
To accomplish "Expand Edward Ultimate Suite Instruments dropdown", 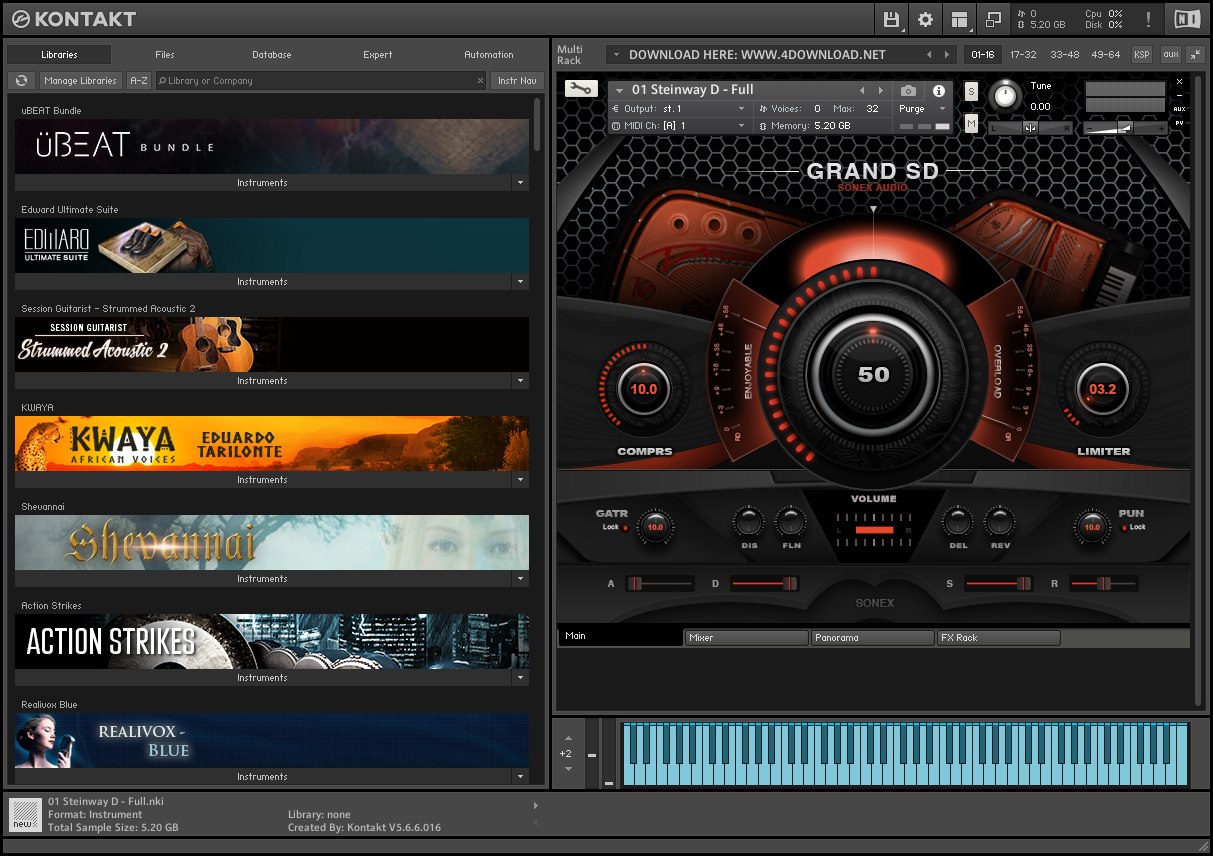I will pos(519,282).
